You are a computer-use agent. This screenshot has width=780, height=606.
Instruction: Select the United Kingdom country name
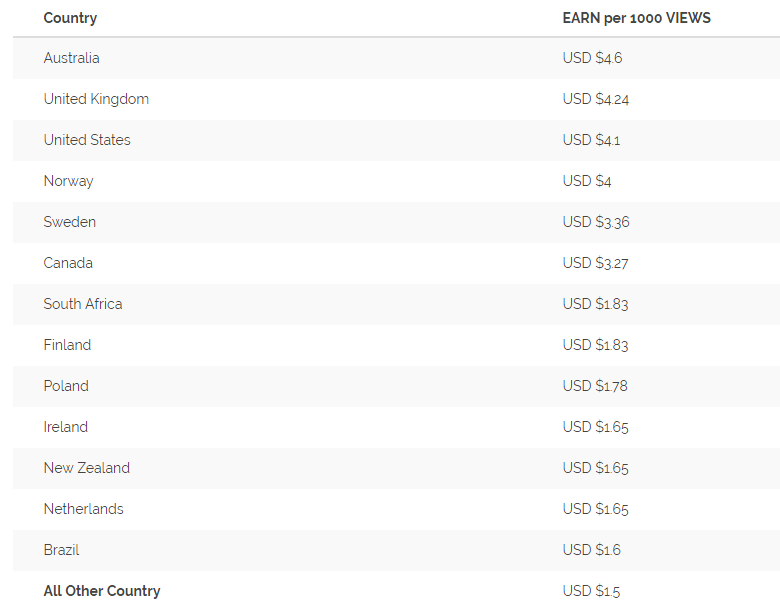click(96, 99)
